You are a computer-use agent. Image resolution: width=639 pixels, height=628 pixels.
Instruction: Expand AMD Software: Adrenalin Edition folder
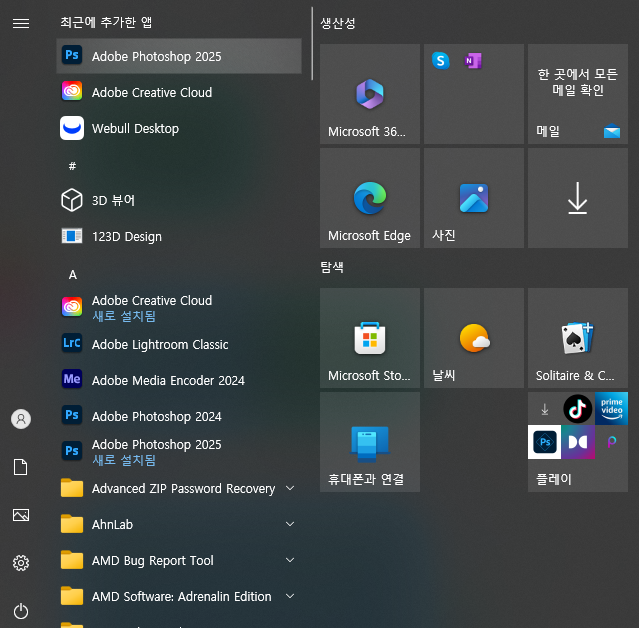(x=179, y=596)
